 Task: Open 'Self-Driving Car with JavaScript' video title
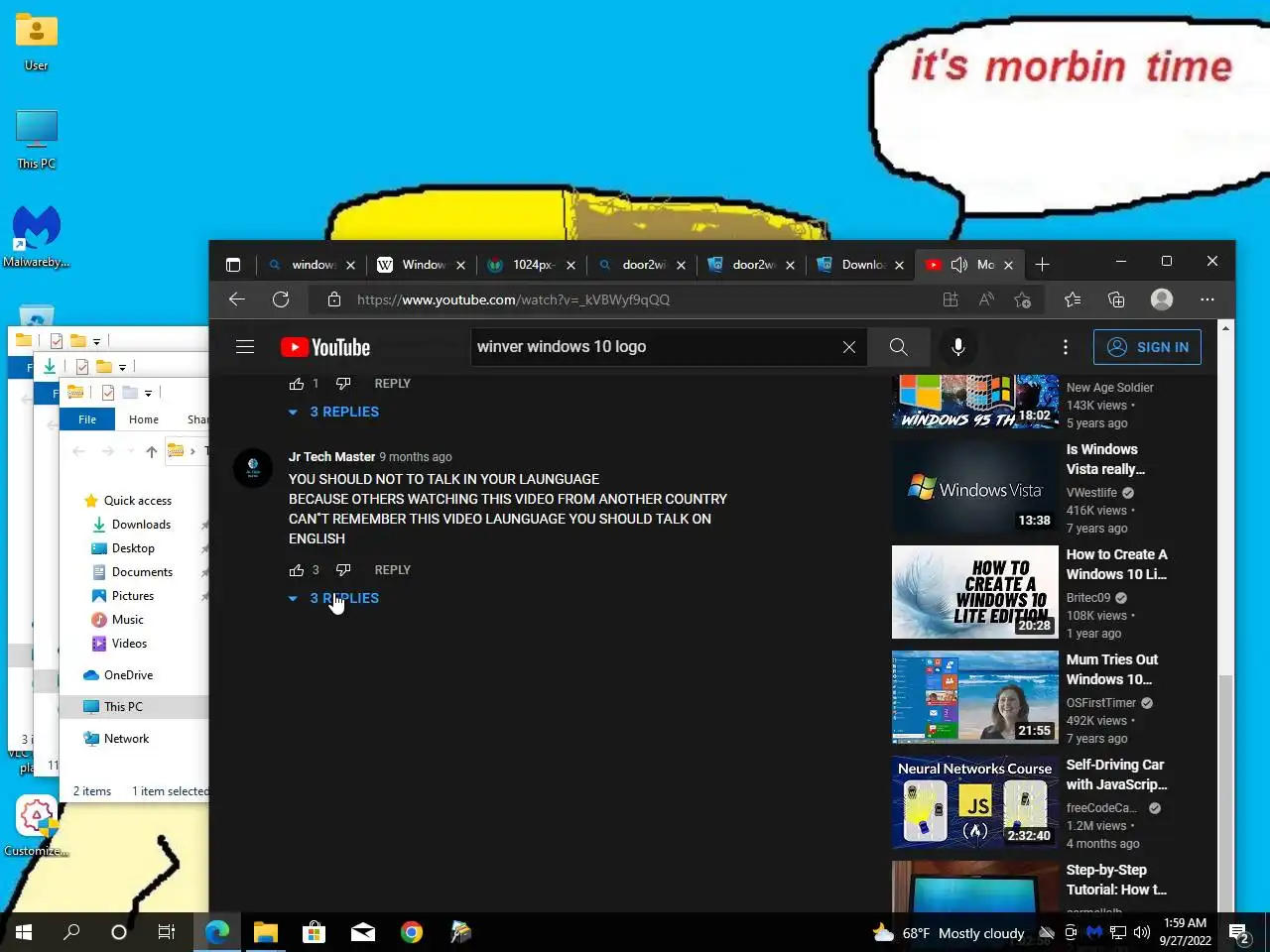pyautogui.click(x=1116, y=774)
